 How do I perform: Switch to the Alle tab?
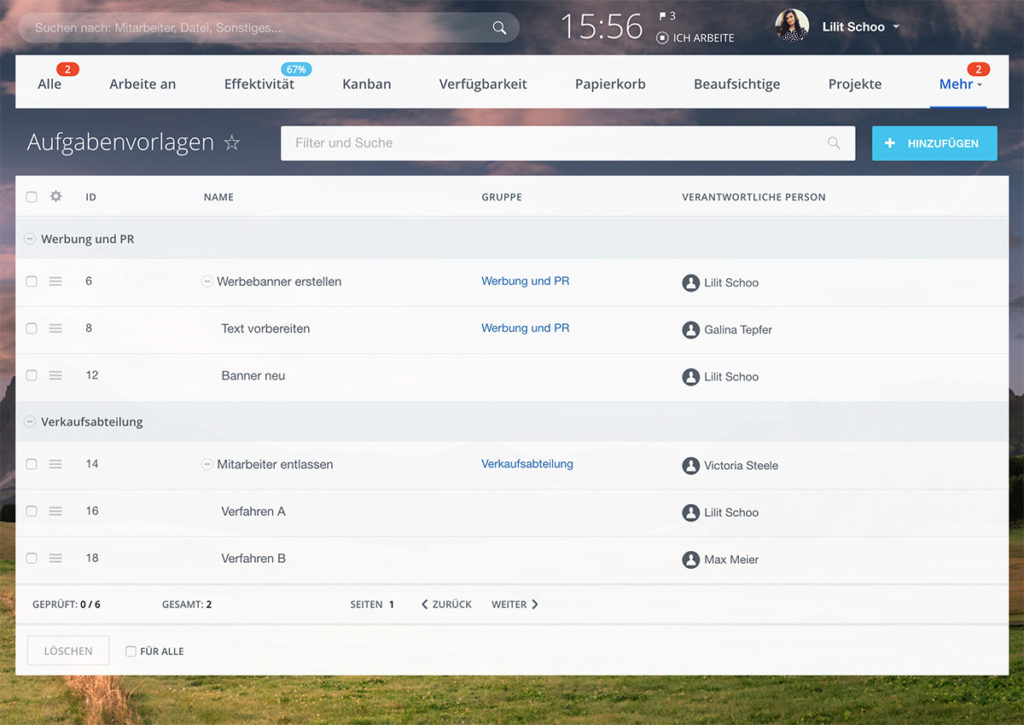50,84
